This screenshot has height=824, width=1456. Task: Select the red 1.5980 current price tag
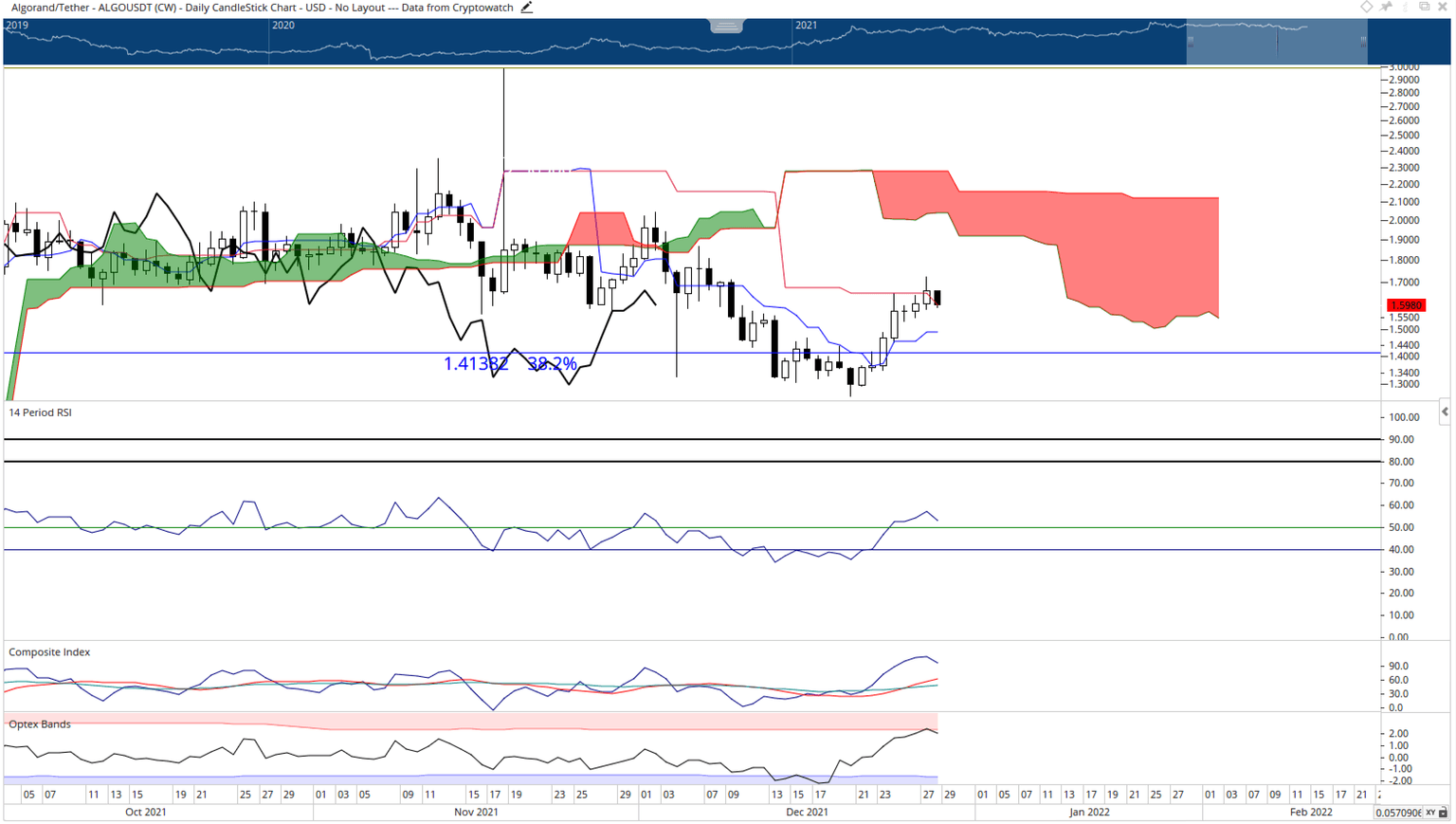[1405, 305]
